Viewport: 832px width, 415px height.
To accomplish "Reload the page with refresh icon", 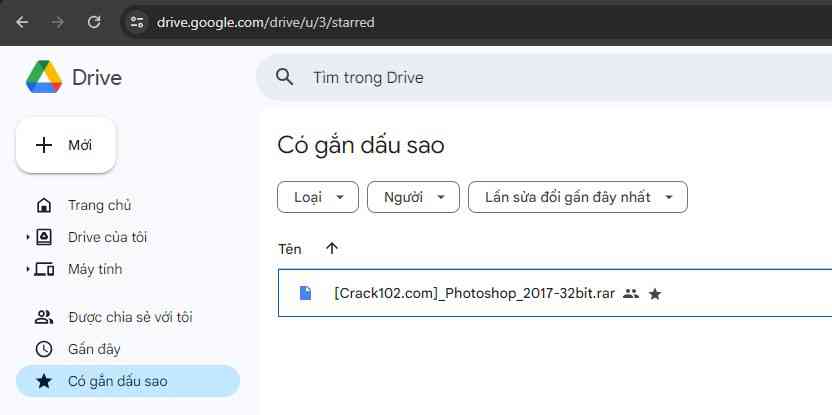I will (94, 22).
